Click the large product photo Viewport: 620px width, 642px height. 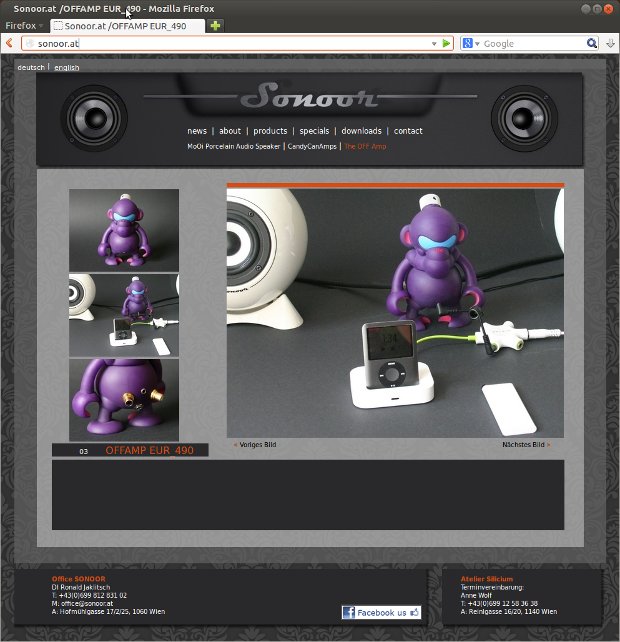[x=395, y=313]
